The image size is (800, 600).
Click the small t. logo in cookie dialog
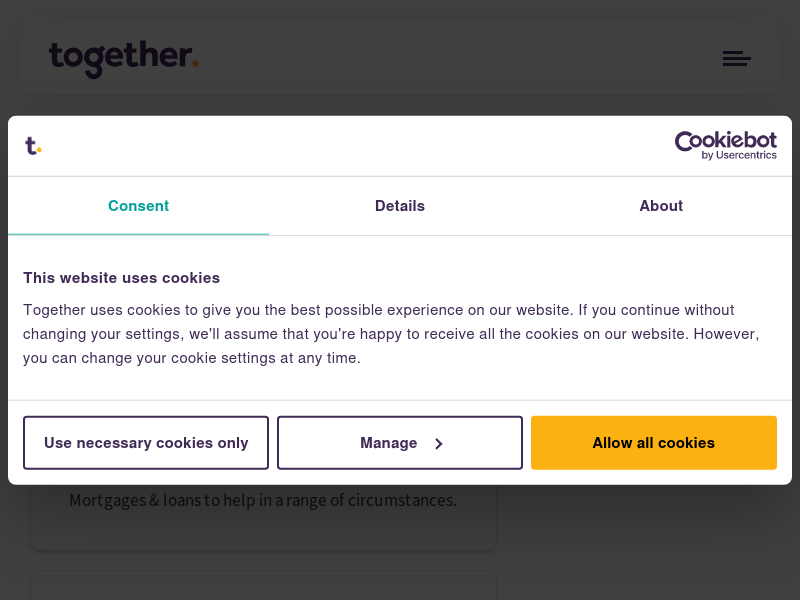[33, 146]
